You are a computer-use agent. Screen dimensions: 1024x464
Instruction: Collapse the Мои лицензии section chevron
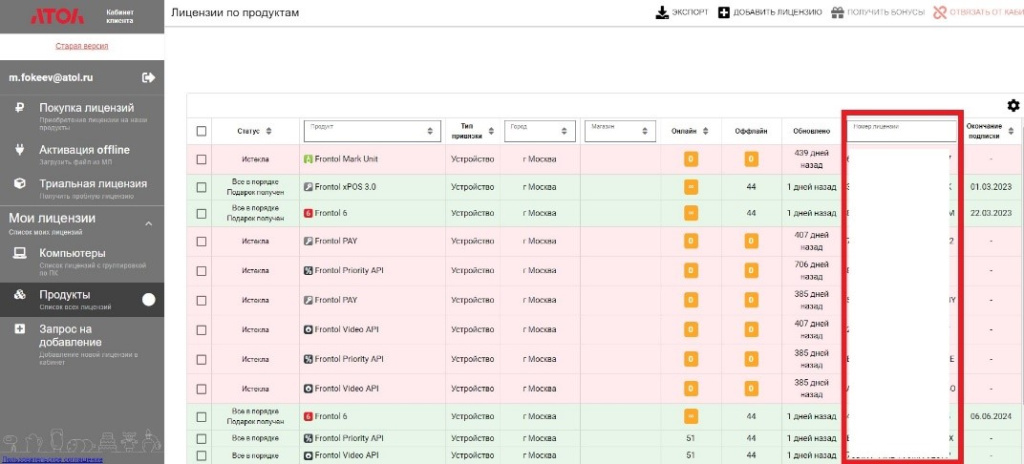(149, 223)
